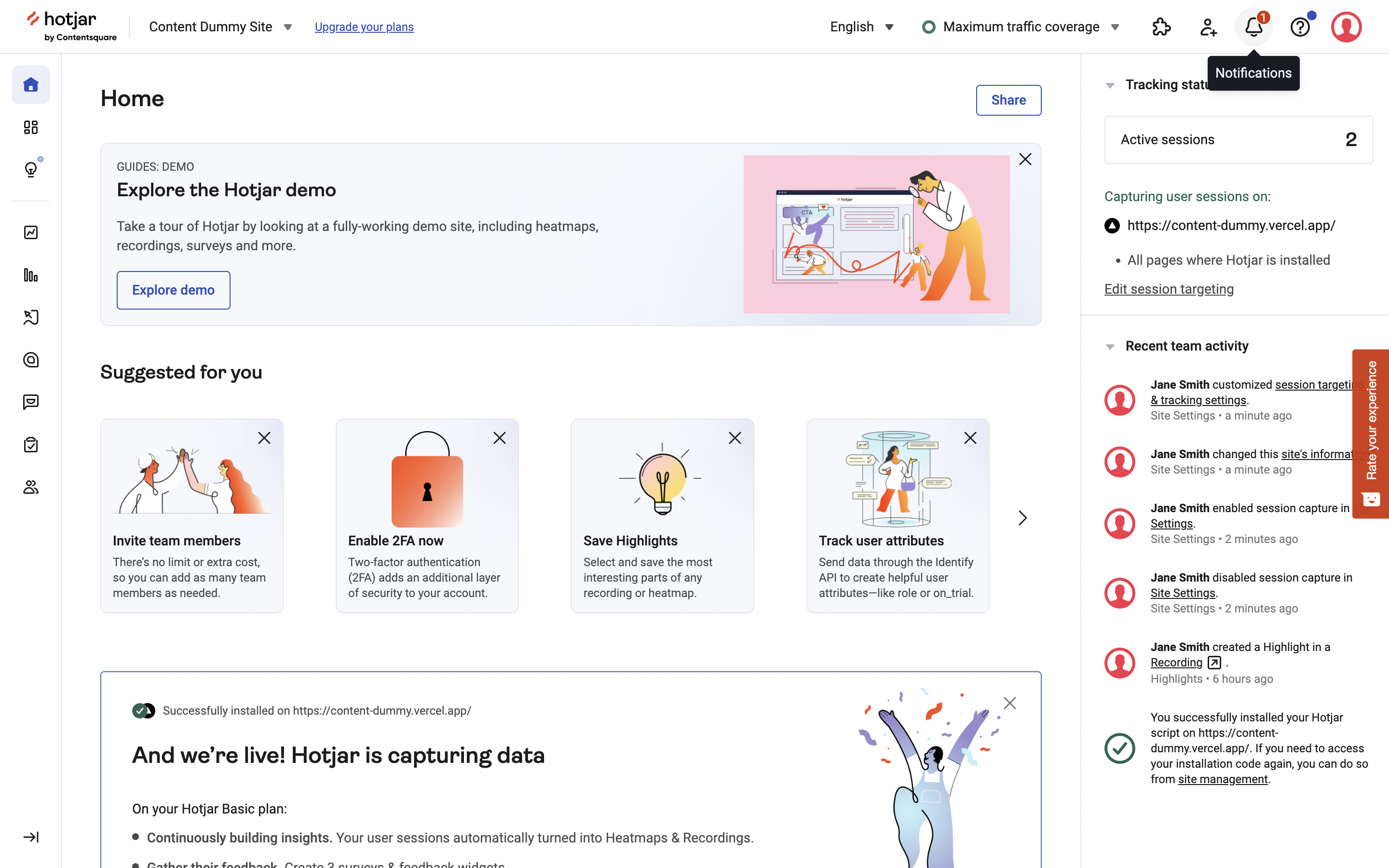The height and width of the screenshot is (868, 1389).
Task: Open the Enable 2FA now card
Action: pos(427,515)
